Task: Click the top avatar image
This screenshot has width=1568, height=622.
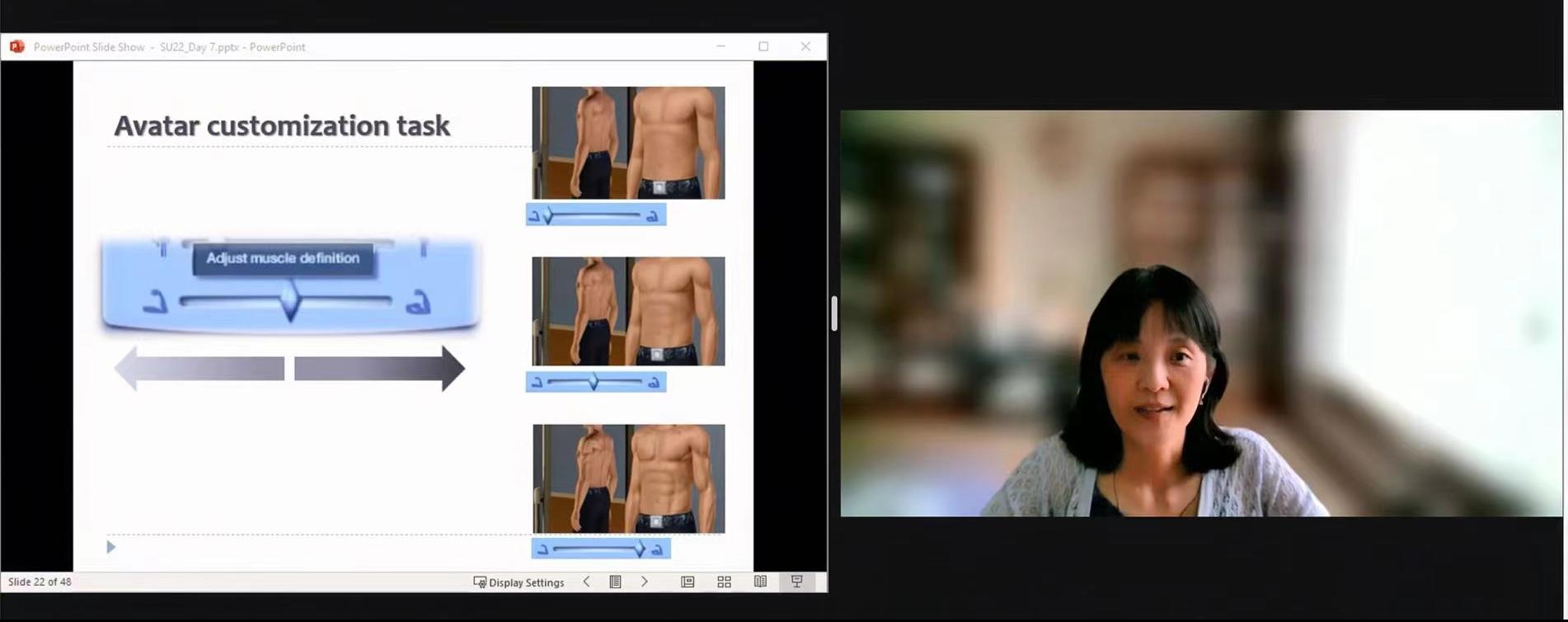Action: coord(628,143)
